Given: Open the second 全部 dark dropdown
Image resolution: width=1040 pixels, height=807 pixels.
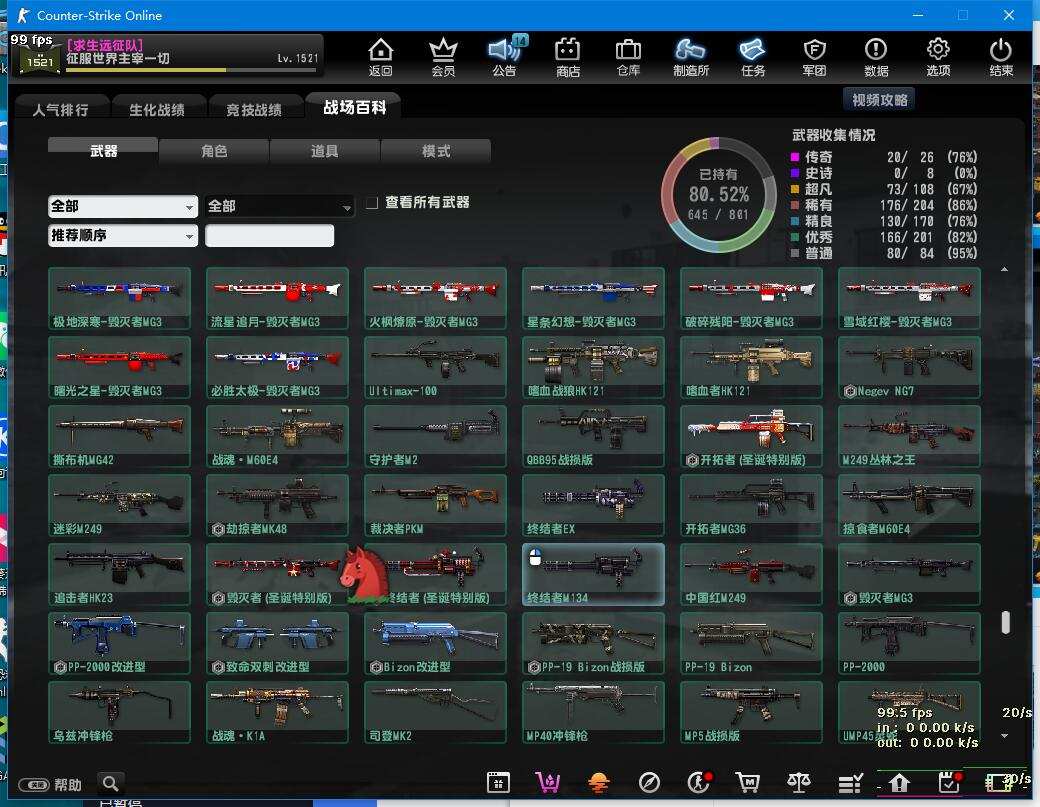Looking at the screenshot, I should pos(279,206).
